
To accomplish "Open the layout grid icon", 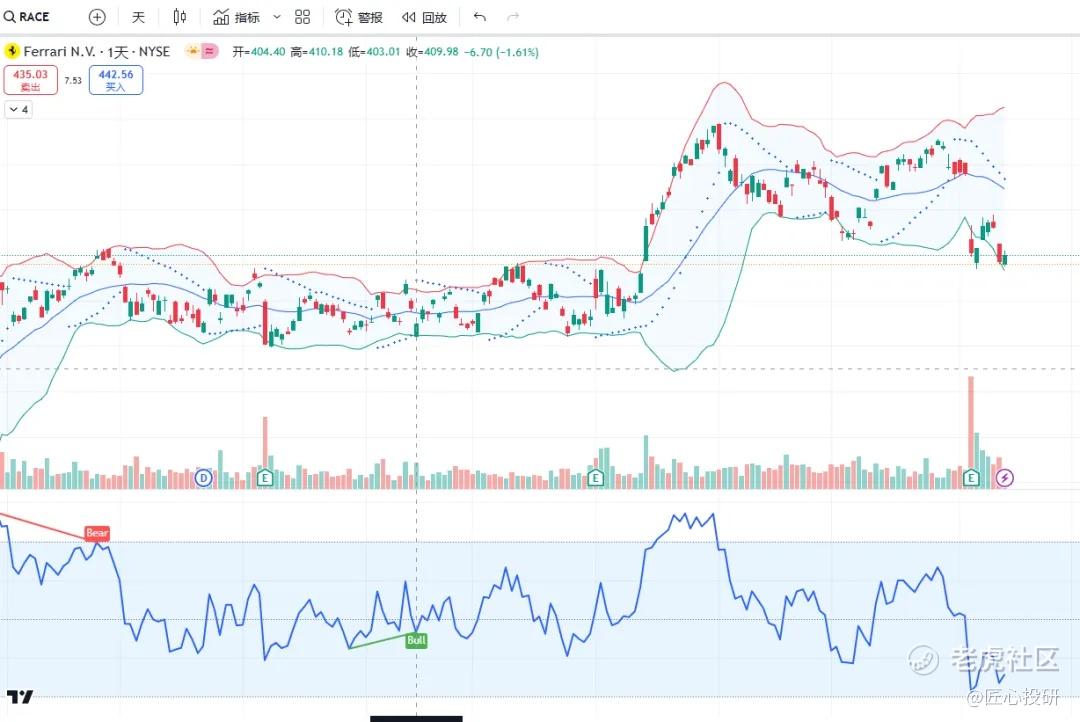I will (302, 17).
